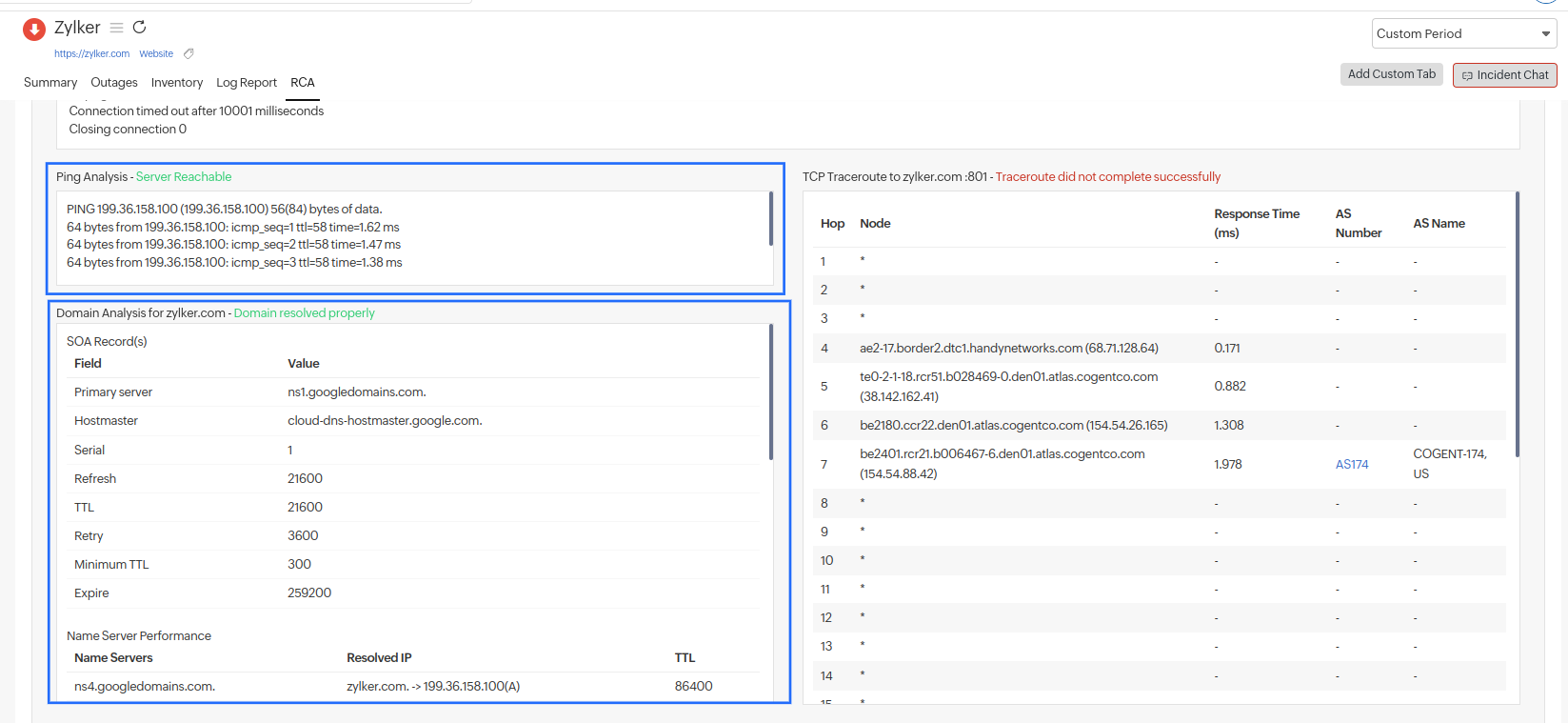Select the RCA tab

(x=303, y=83)
